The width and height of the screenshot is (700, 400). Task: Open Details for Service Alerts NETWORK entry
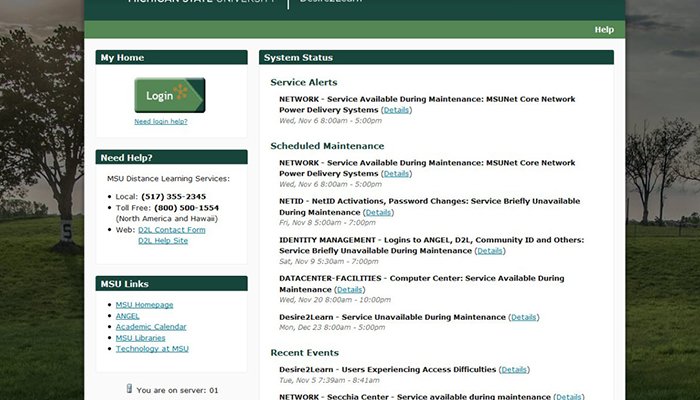point(396,110)
